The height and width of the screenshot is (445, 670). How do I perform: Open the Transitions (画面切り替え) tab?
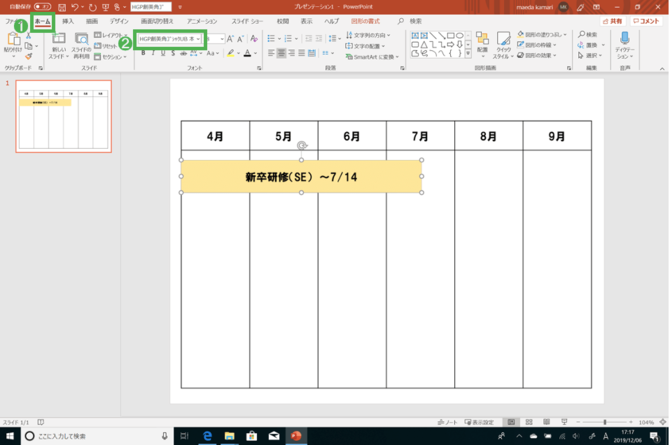(157, 21)
